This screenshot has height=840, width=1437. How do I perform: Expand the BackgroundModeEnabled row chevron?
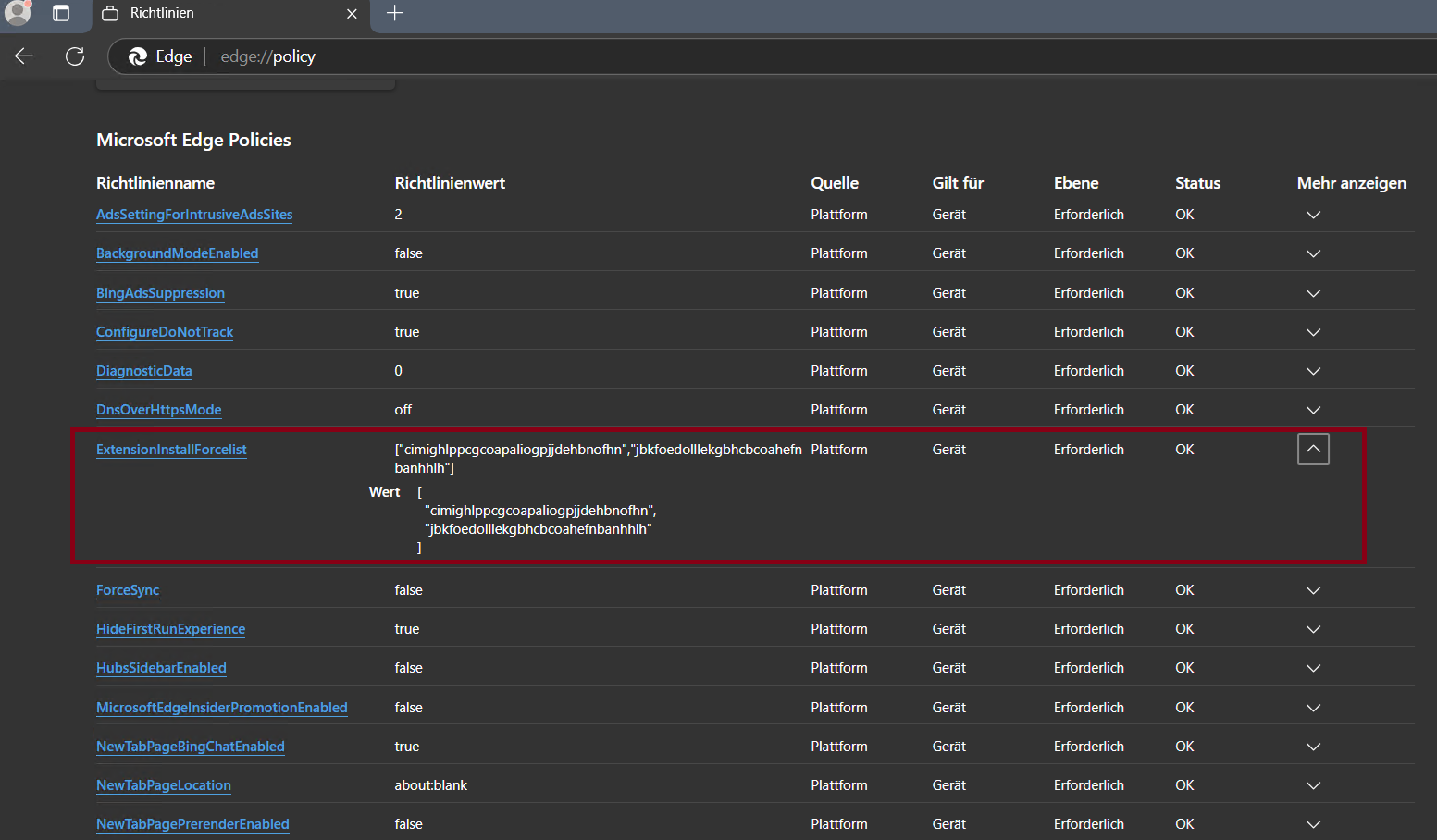click(x=1313, y=253)
